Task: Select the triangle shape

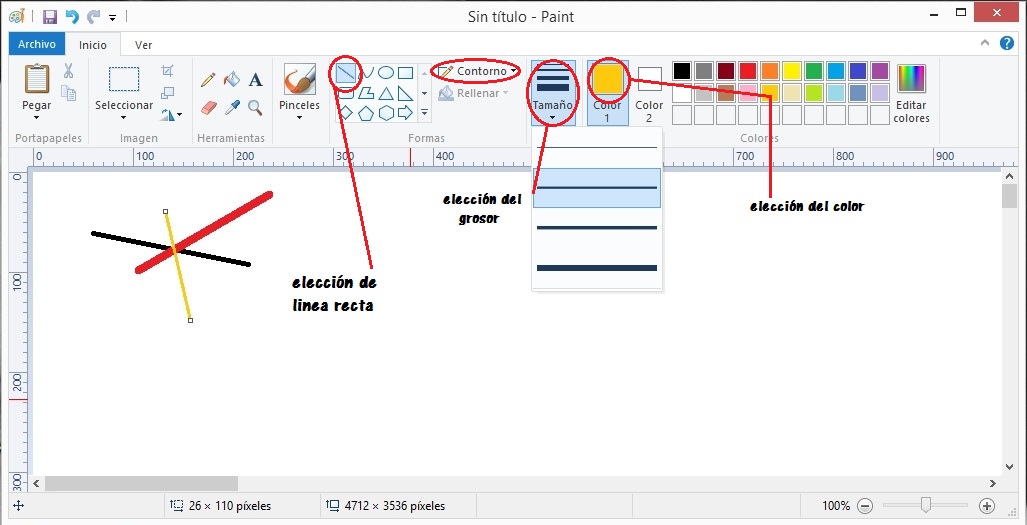Action: tap(386, 93)
